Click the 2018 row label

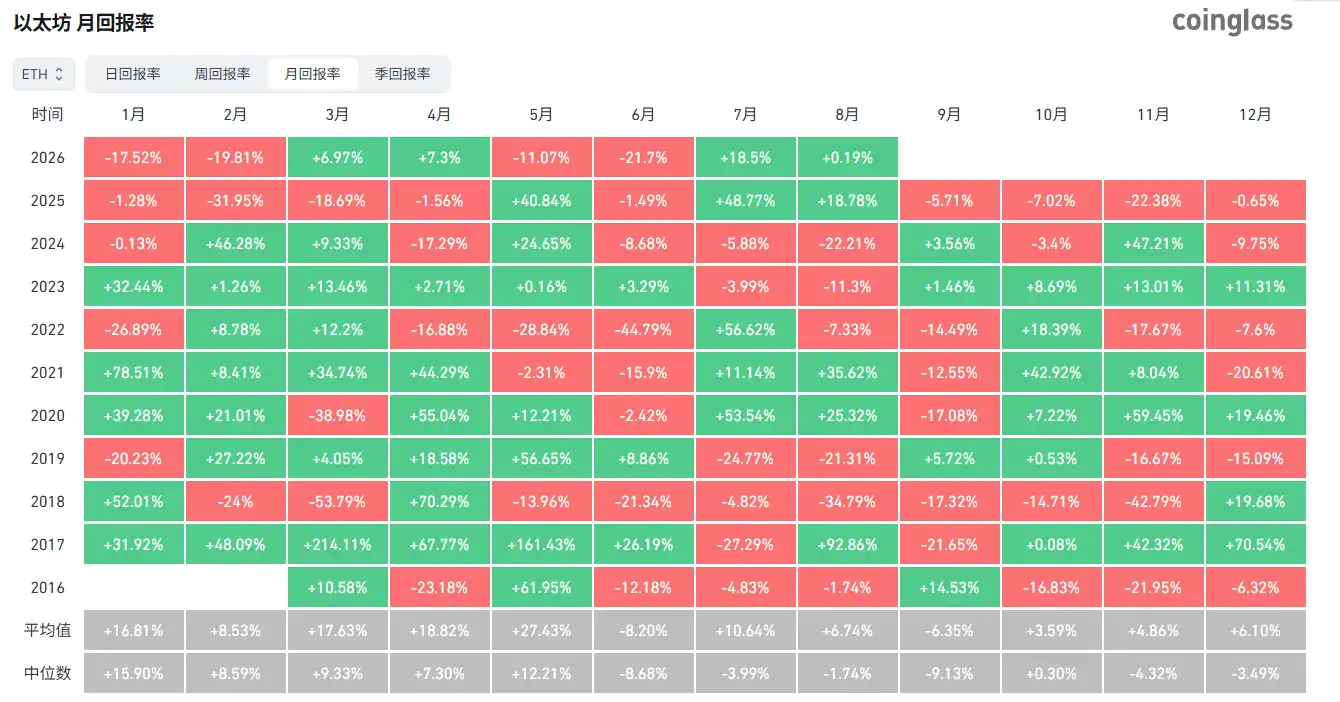pyautogui.click(x=48, y=502)
